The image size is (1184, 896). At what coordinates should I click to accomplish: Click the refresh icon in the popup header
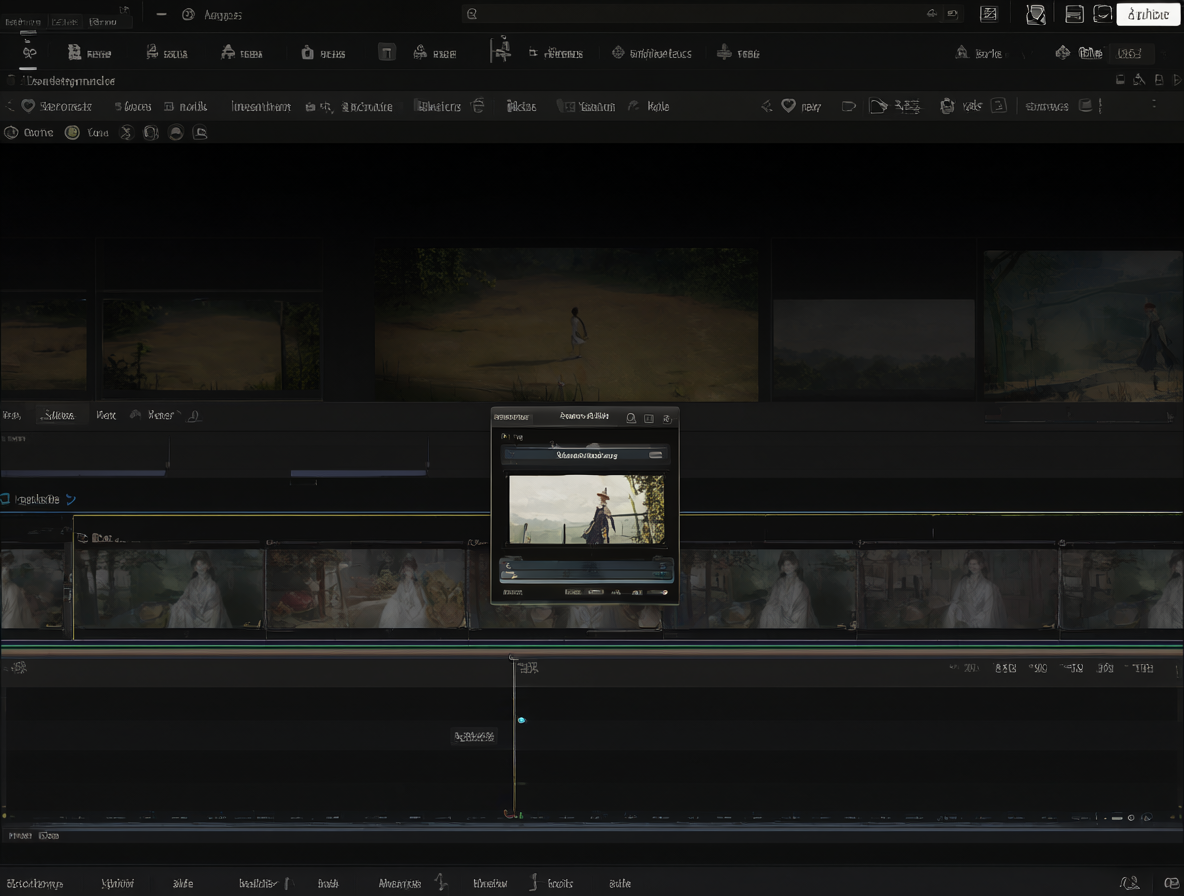click(667, 418)
